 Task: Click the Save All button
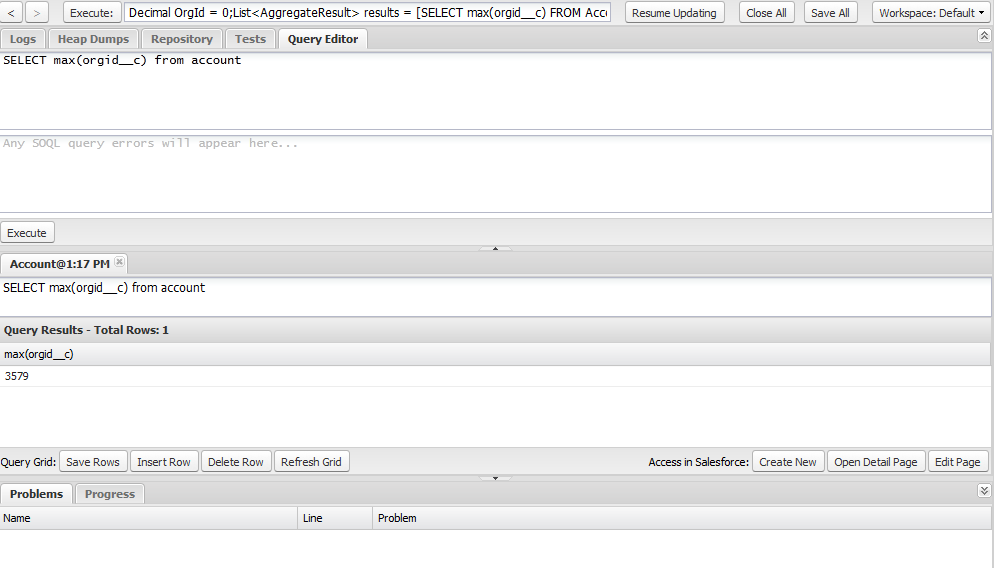(830, 13)
